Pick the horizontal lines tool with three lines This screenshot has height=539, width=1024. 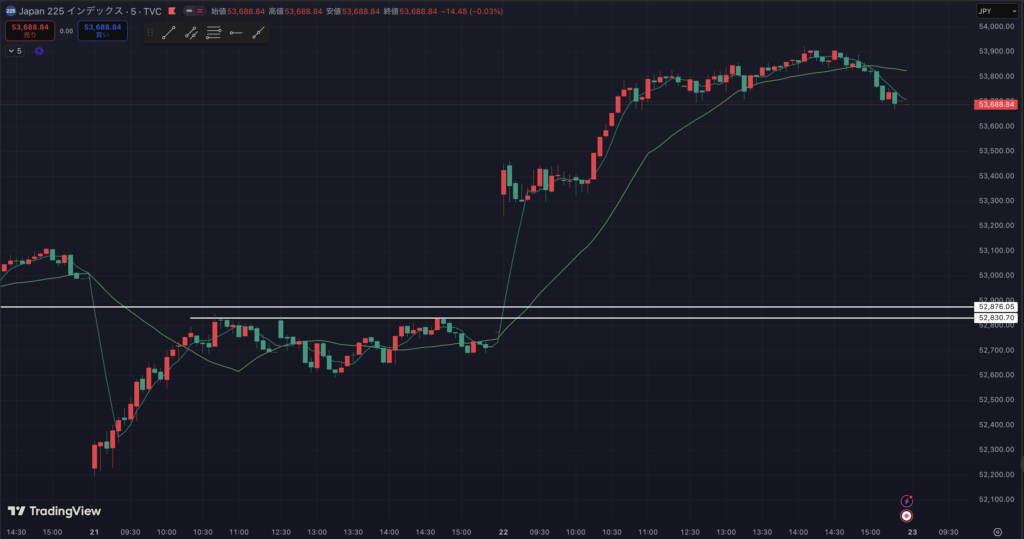pyautogui.click(x=213, y=33)
